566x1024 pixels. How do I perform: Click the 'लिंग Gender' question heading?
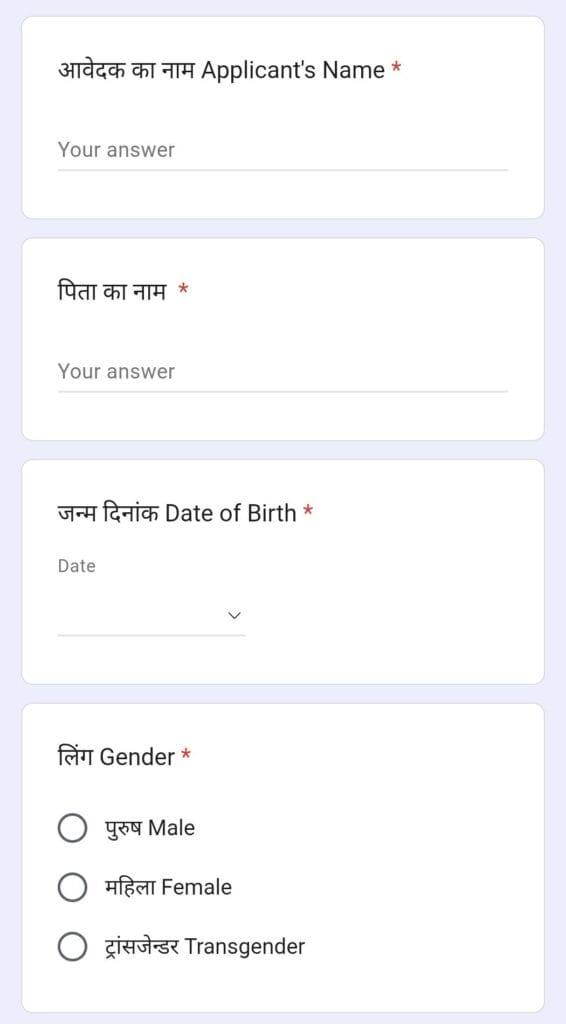coord(116,757)
